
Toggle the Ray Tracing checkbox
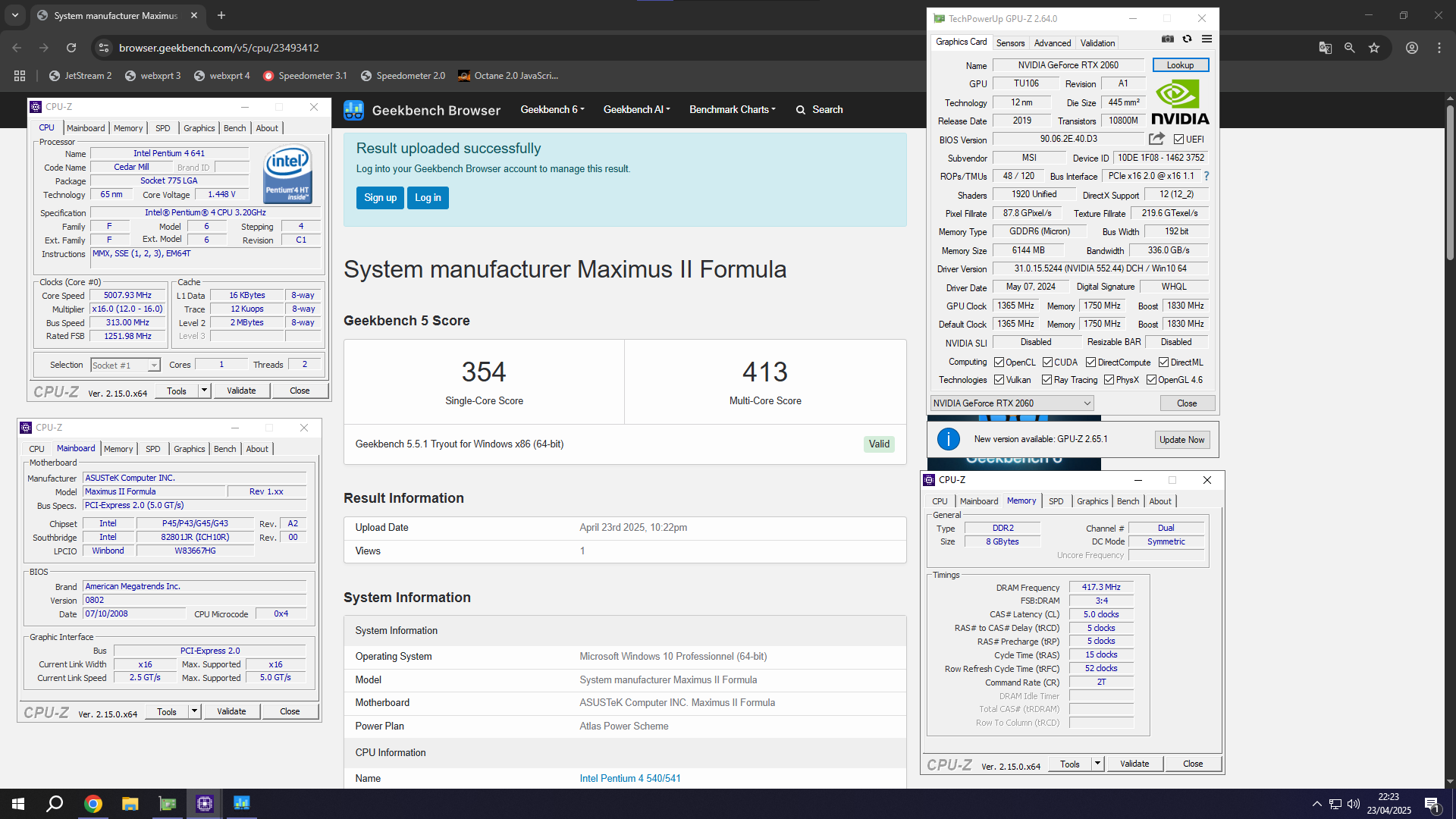(x=1047, y=380)
